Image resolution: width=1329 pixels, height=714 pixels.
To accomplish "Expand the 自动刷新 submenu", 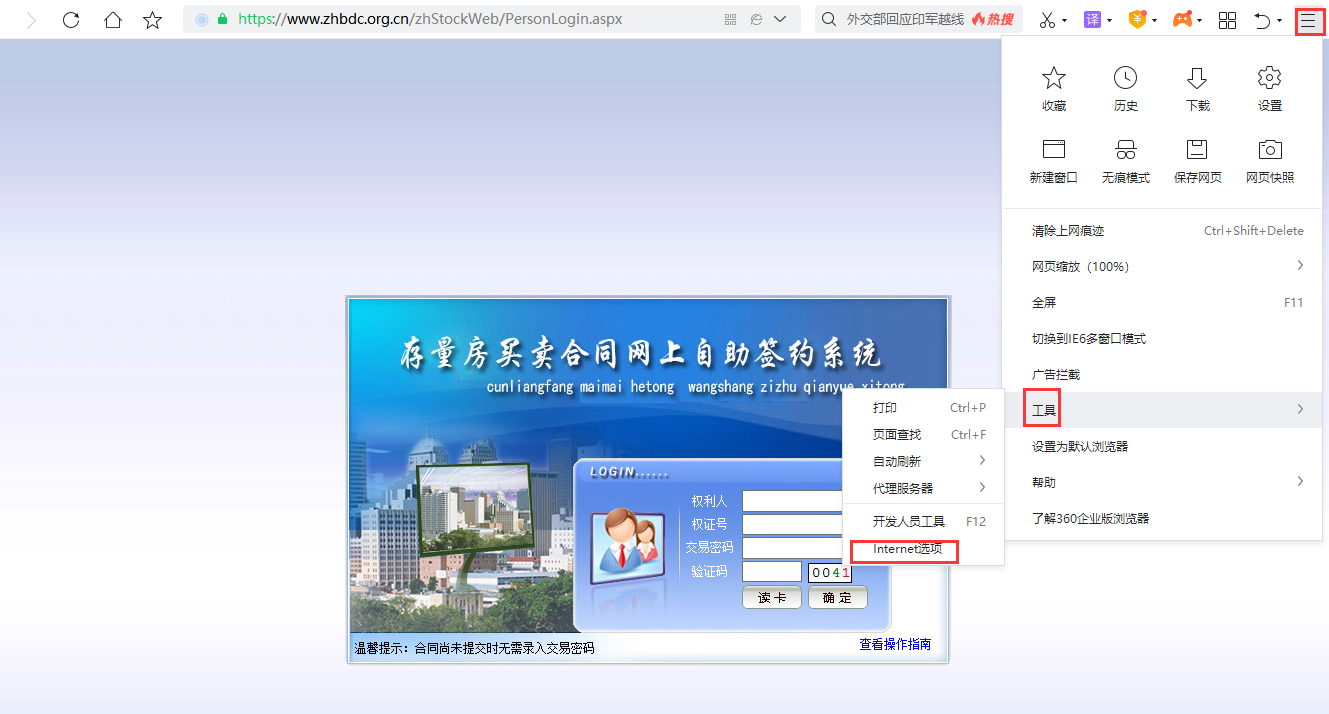I will click(982, 461).
